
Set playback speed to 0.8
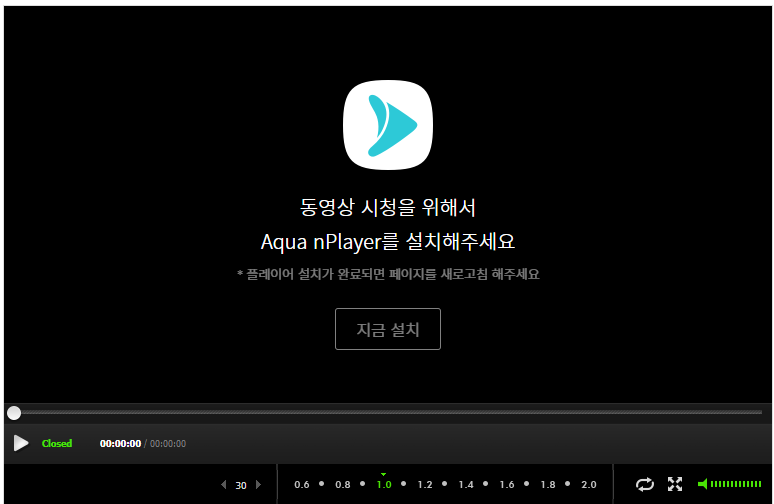(x=343, y=485)
